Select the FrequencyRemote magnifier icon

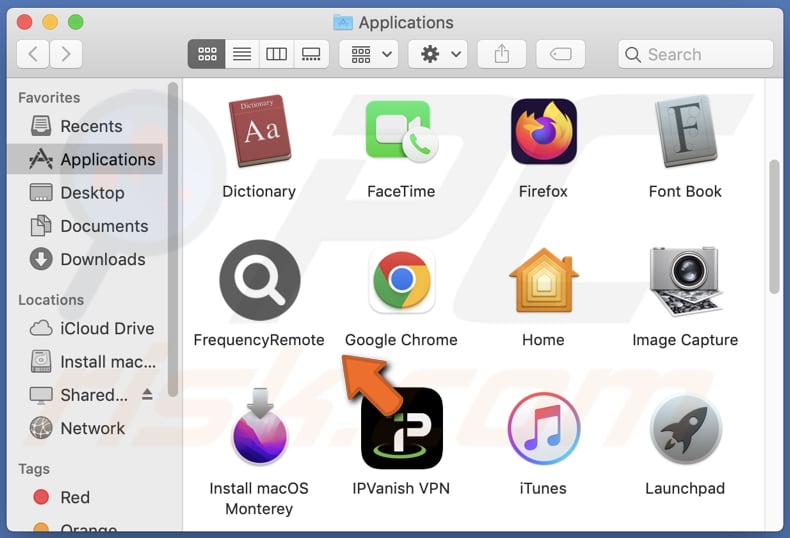point(259,280)
